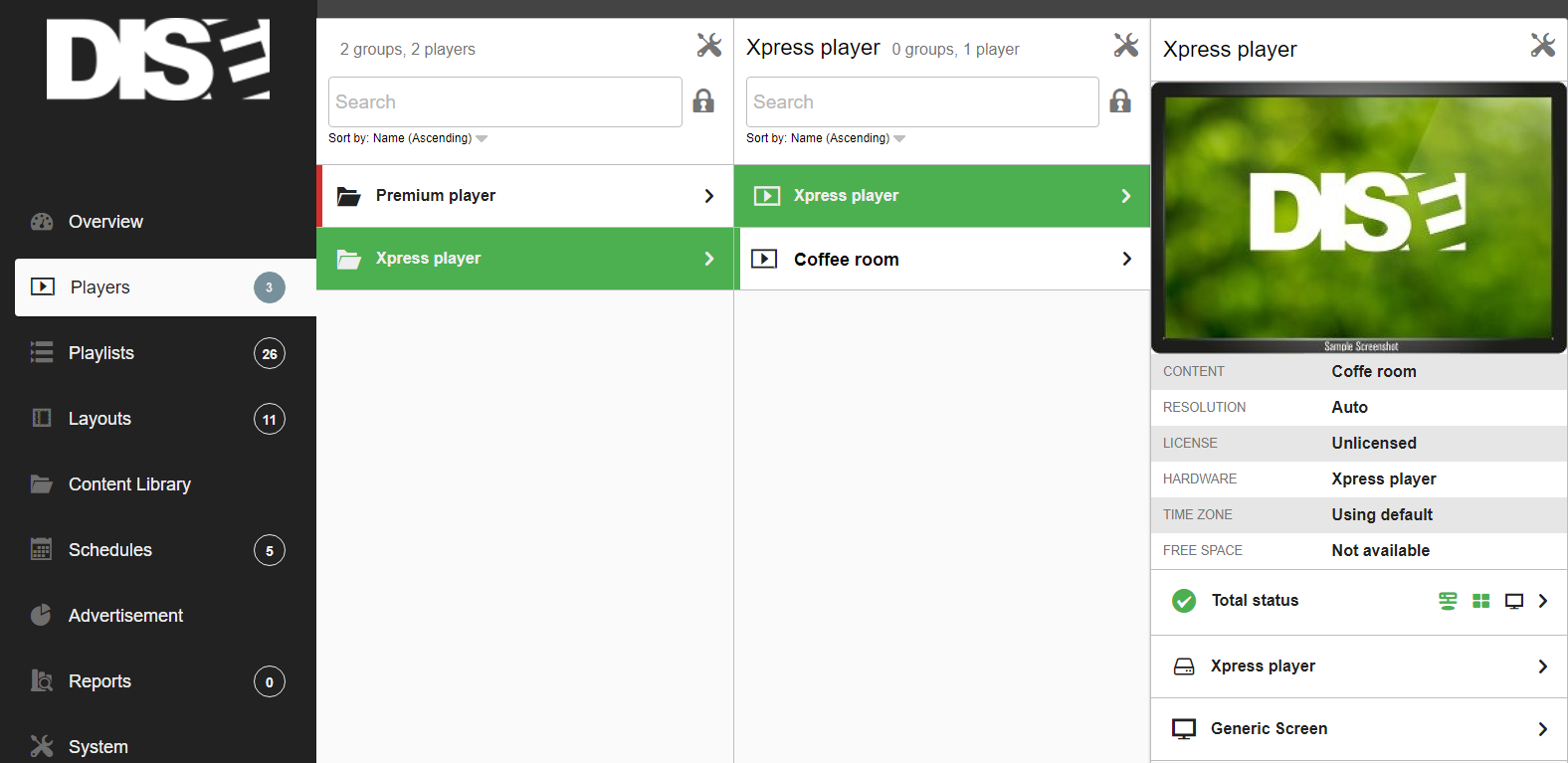
Task: Open the Advertisement menu item
Action: [158, 616]
